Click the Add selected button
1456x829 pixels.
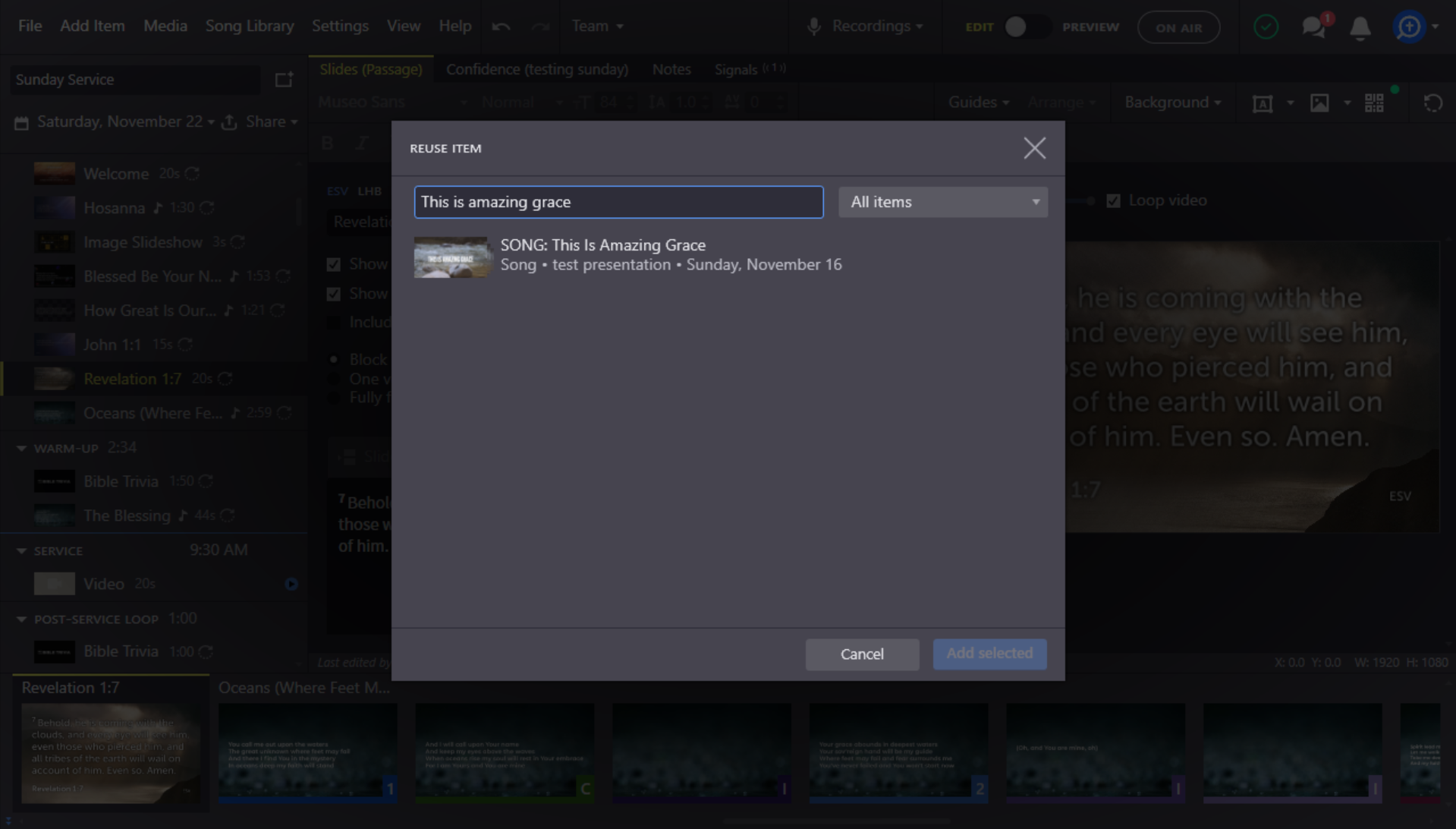(x=989, y=654)
